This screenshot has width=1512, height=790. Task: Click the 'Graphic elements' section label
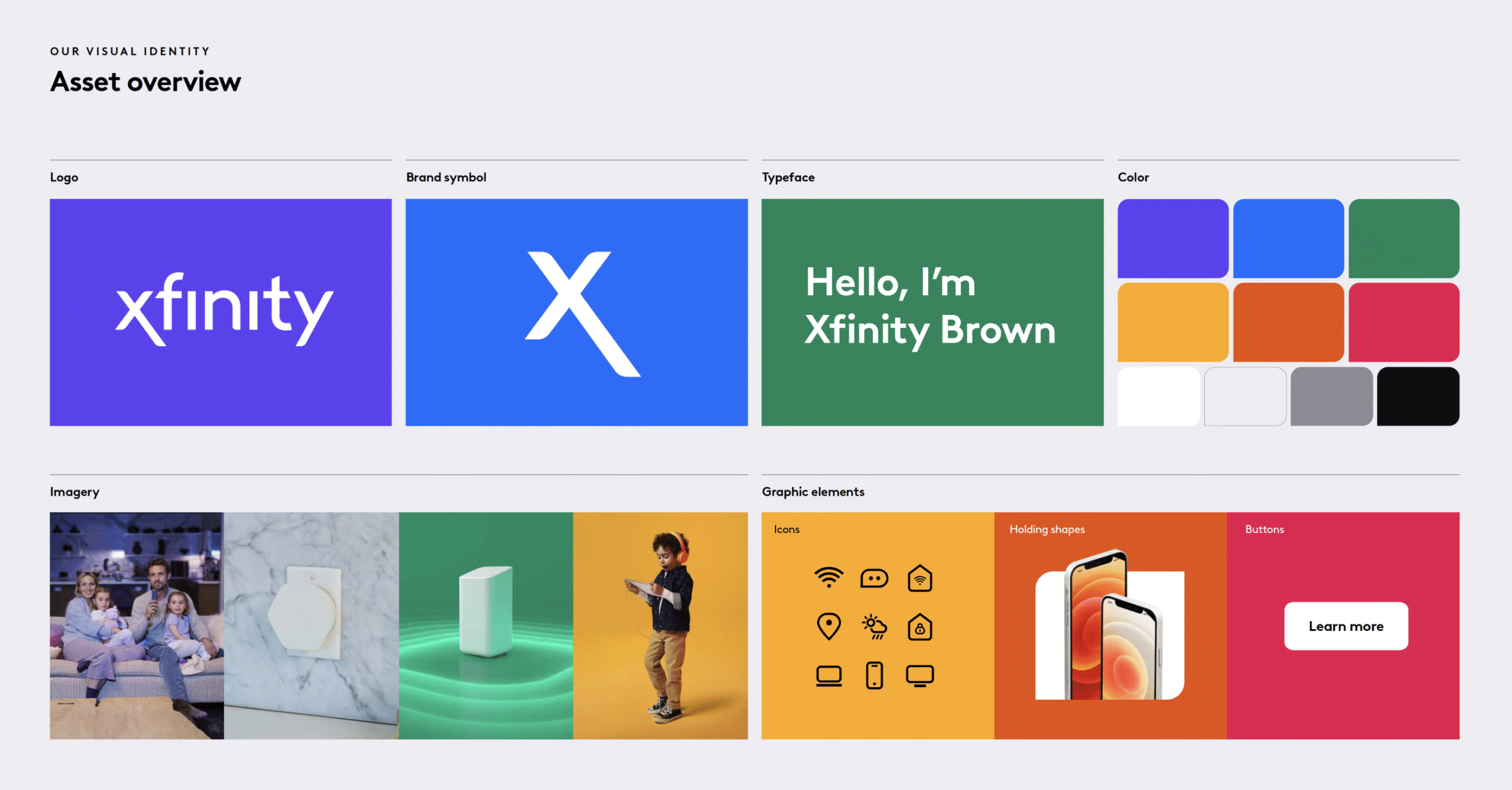tap(813, 492)
